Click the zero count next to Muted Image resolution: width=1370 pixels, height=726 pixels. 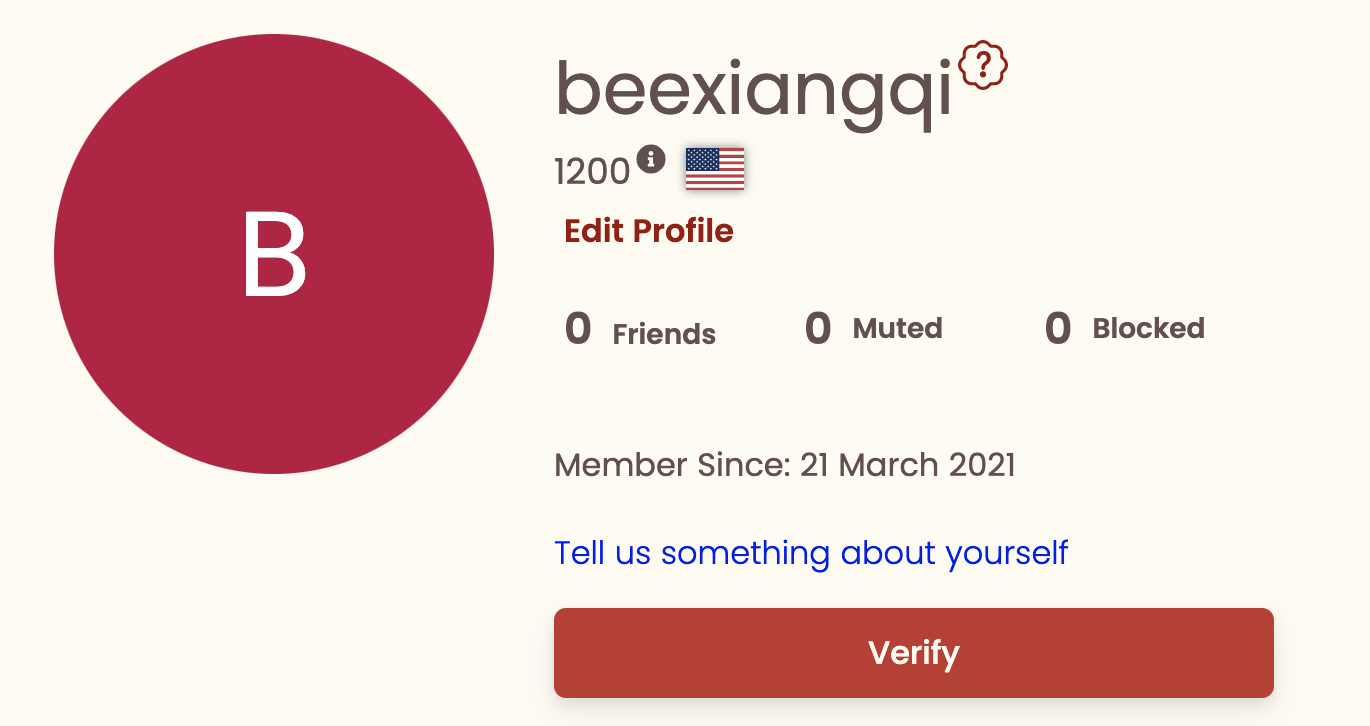coord(818,329)
